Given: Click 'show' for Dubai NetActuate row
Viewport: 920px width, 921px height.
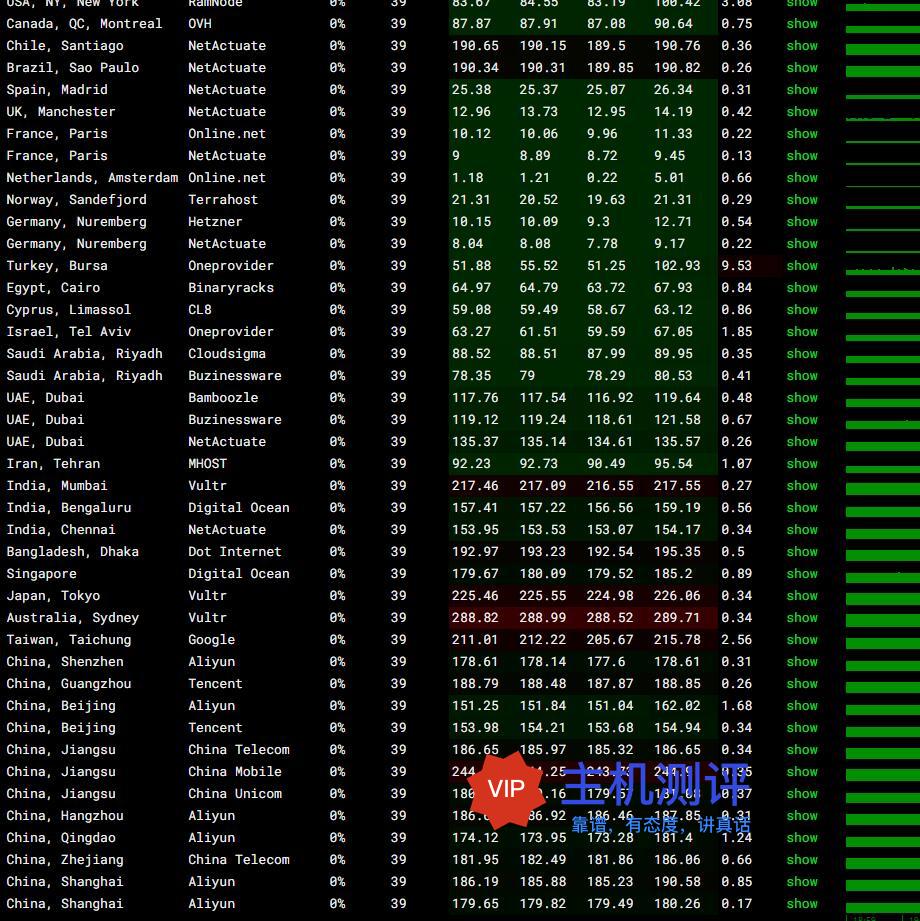Looking at the screenshot, I should (x=802, y=442).
